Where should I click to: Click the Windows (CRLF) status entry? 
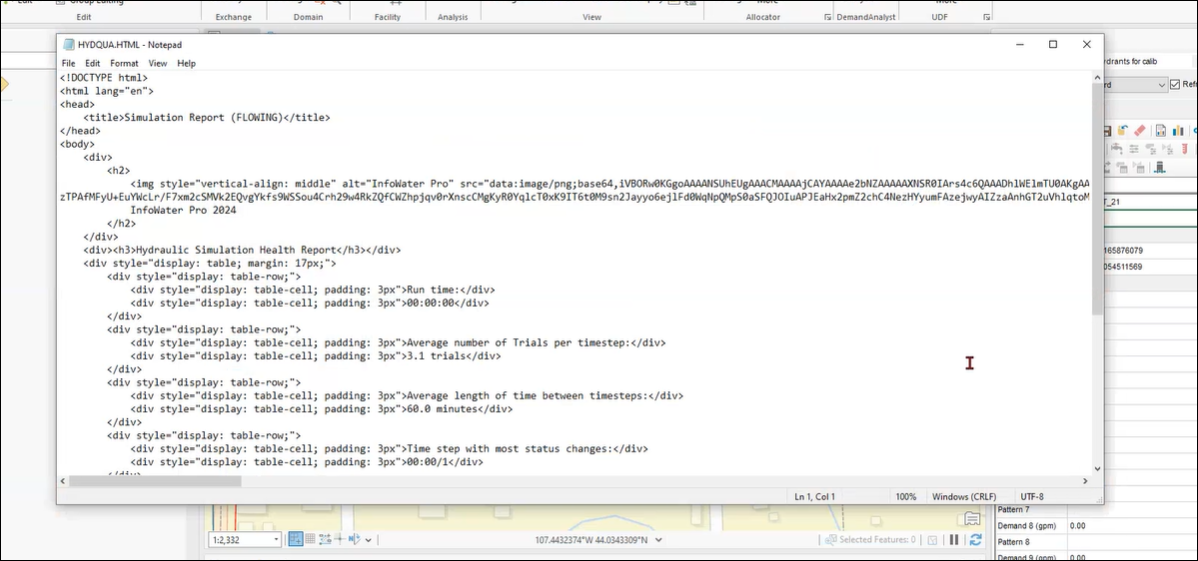pos(963,497)
